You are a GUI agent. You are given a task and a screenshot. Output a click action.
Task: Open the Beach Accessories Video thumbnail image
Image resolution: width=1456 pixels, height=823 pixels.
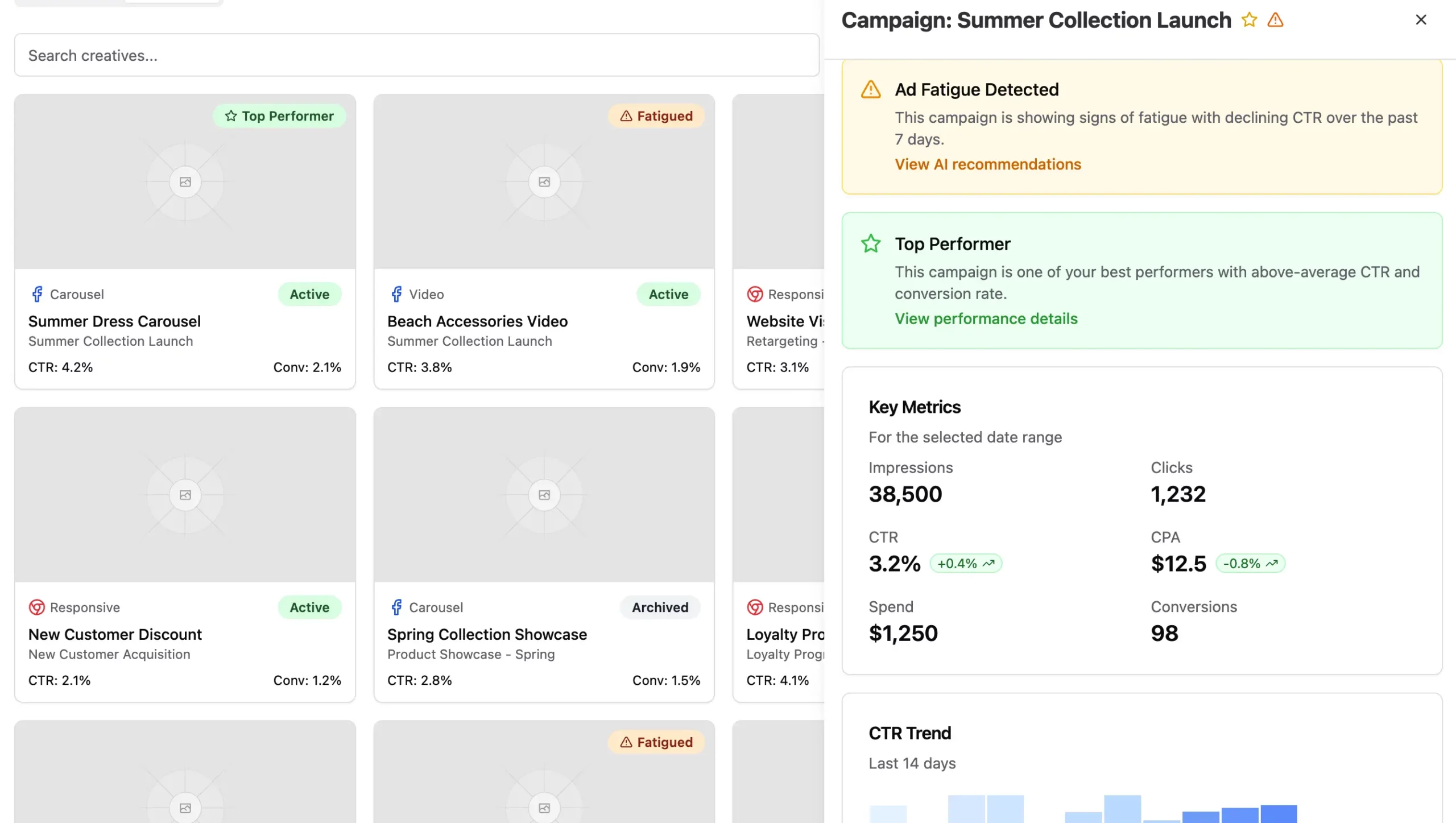(544, 182)
